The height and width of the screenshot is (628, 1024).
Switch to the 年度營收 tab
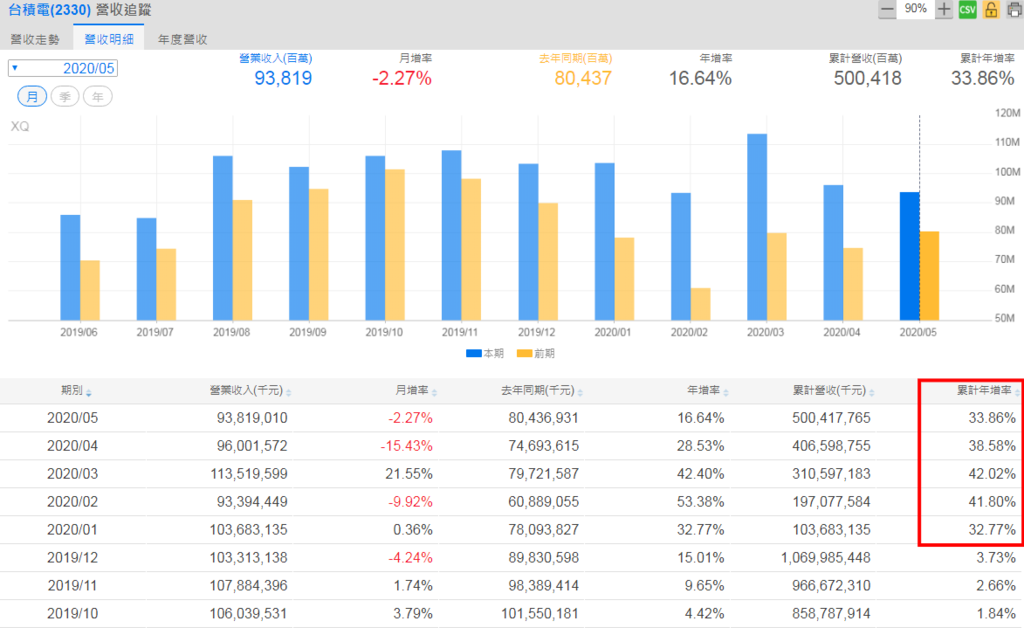(183, 39)
